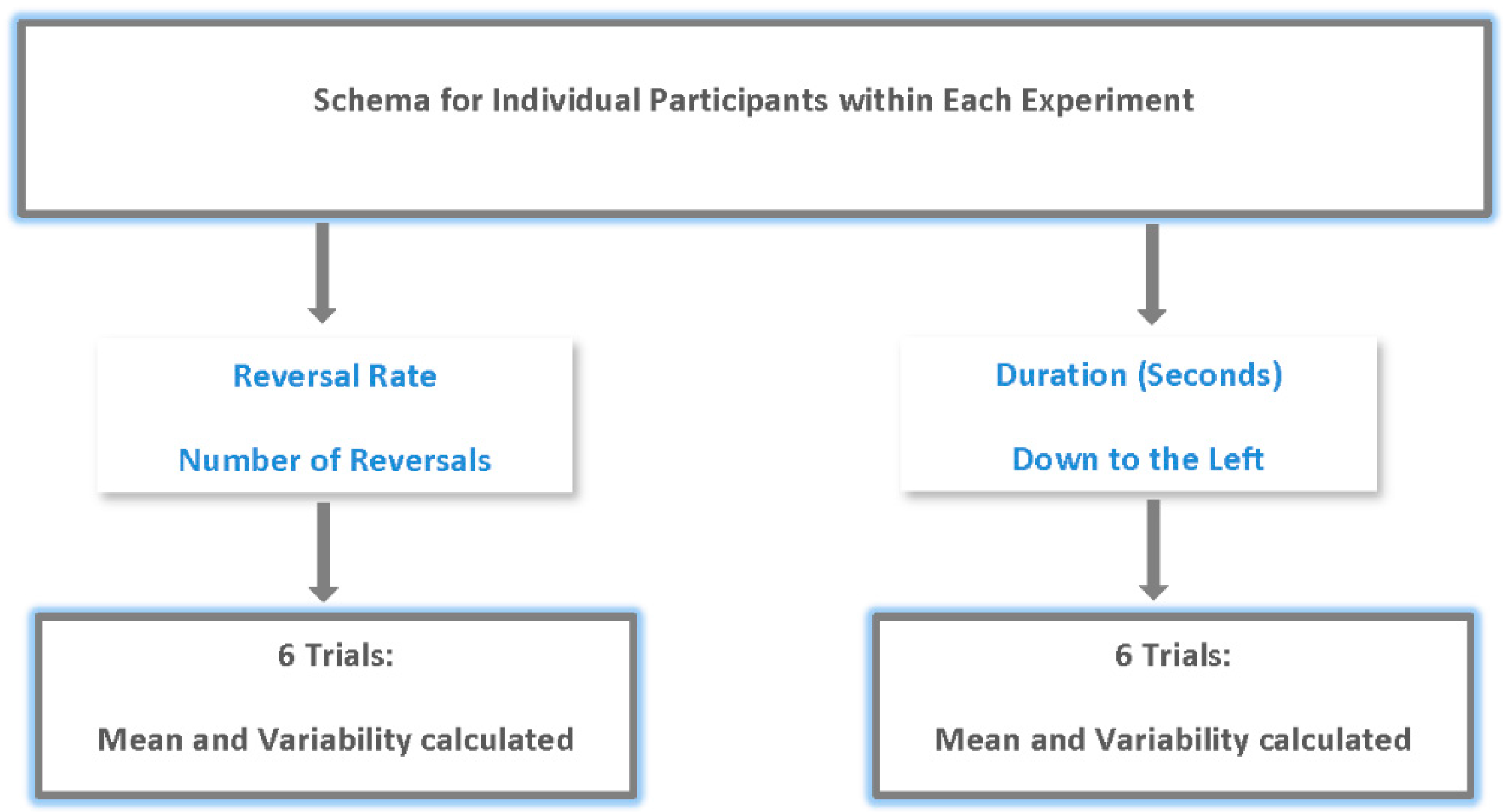Click the arrow below Down to the Left

pyautogui.click(x=1153, y=549)
